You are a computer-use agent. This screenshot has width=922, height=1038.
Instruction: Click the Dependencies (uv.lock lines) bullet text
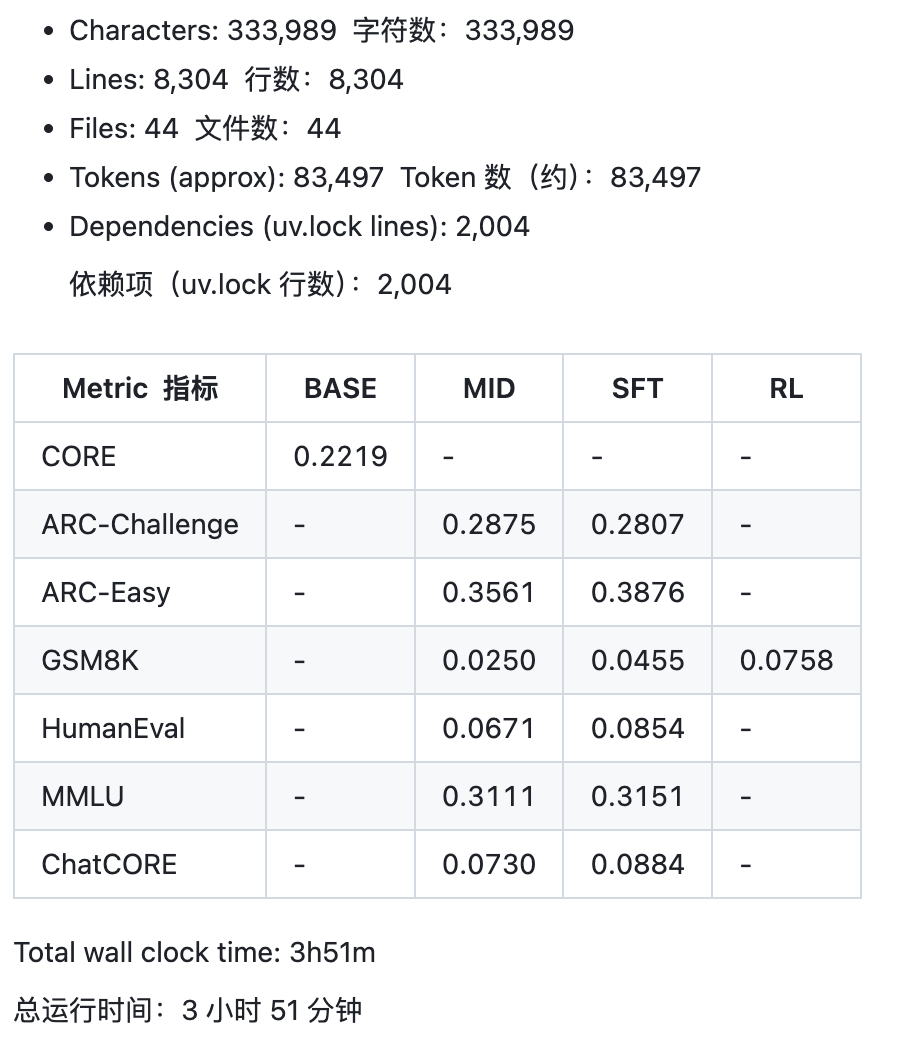click(x=299, y=226)
